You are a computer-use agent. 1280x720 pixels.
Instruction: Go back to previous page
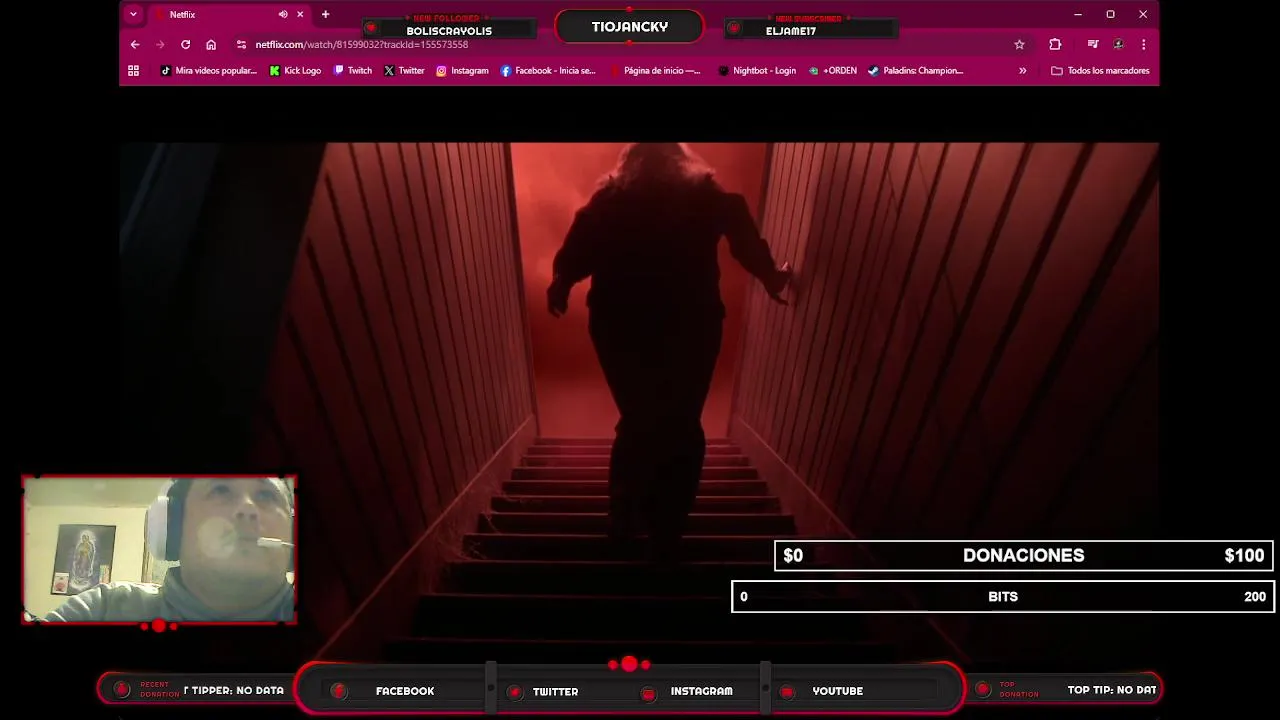pos(135,44)
